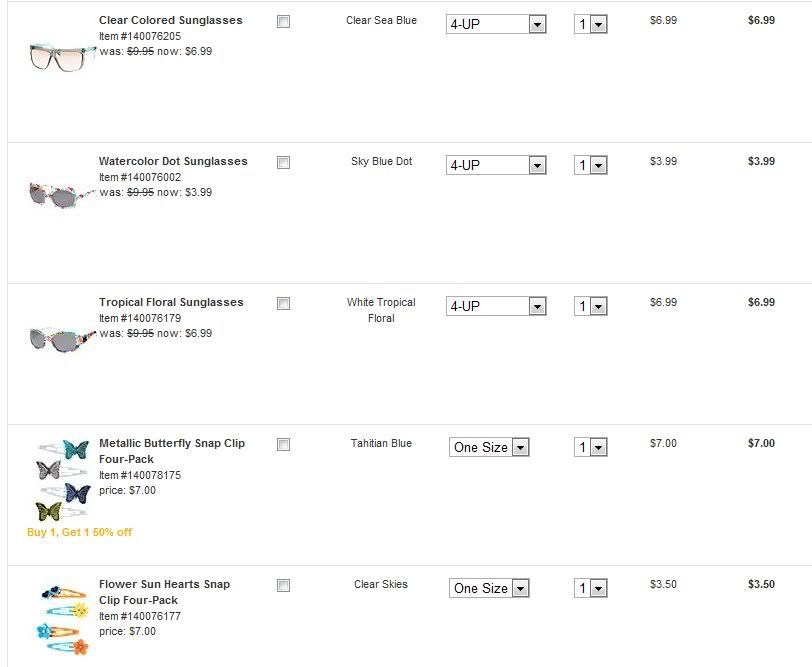Click the Buy 1, Get 1 50% off promo
The width and height of the screenshot is (812, 667).
tap(79, 532)
